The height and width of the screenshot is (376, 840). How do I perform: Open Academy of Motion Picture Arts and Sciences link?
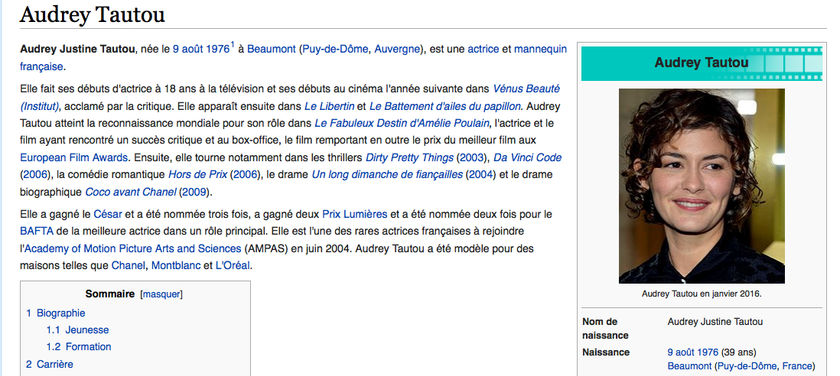tap(133, 249)
